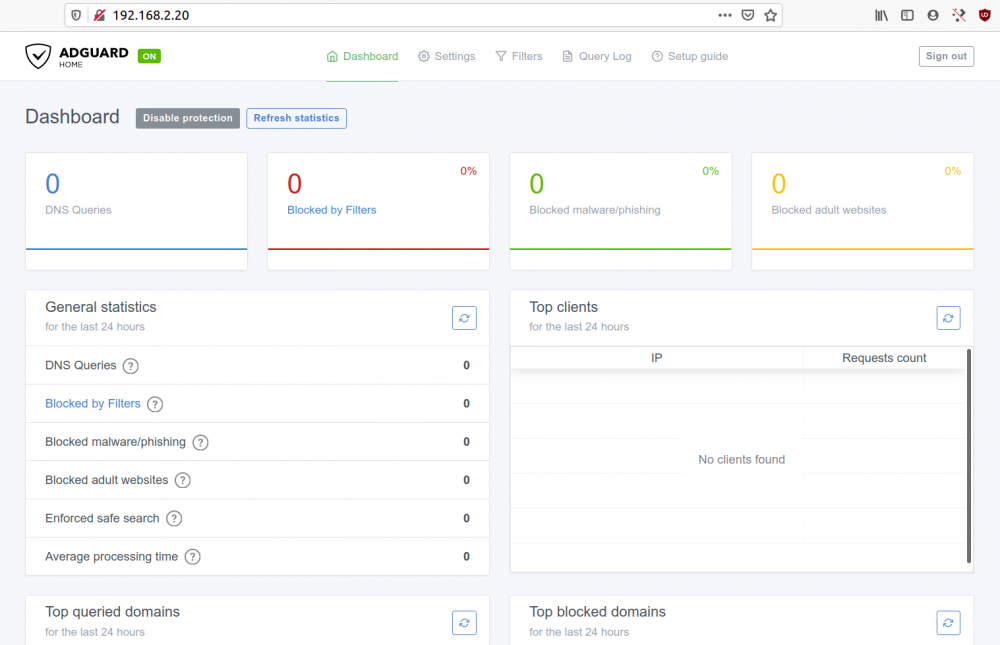1000x645 pixels.
Task: Click the Blocked adult websites card label
Action: 828,210
